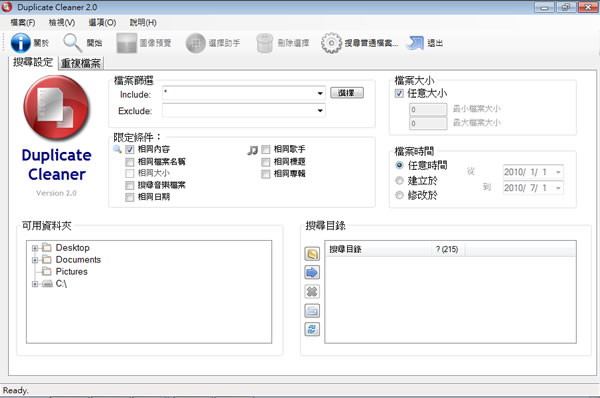Select the Pictures folder in tree
The image size is (600, 398).
point(72,272)
